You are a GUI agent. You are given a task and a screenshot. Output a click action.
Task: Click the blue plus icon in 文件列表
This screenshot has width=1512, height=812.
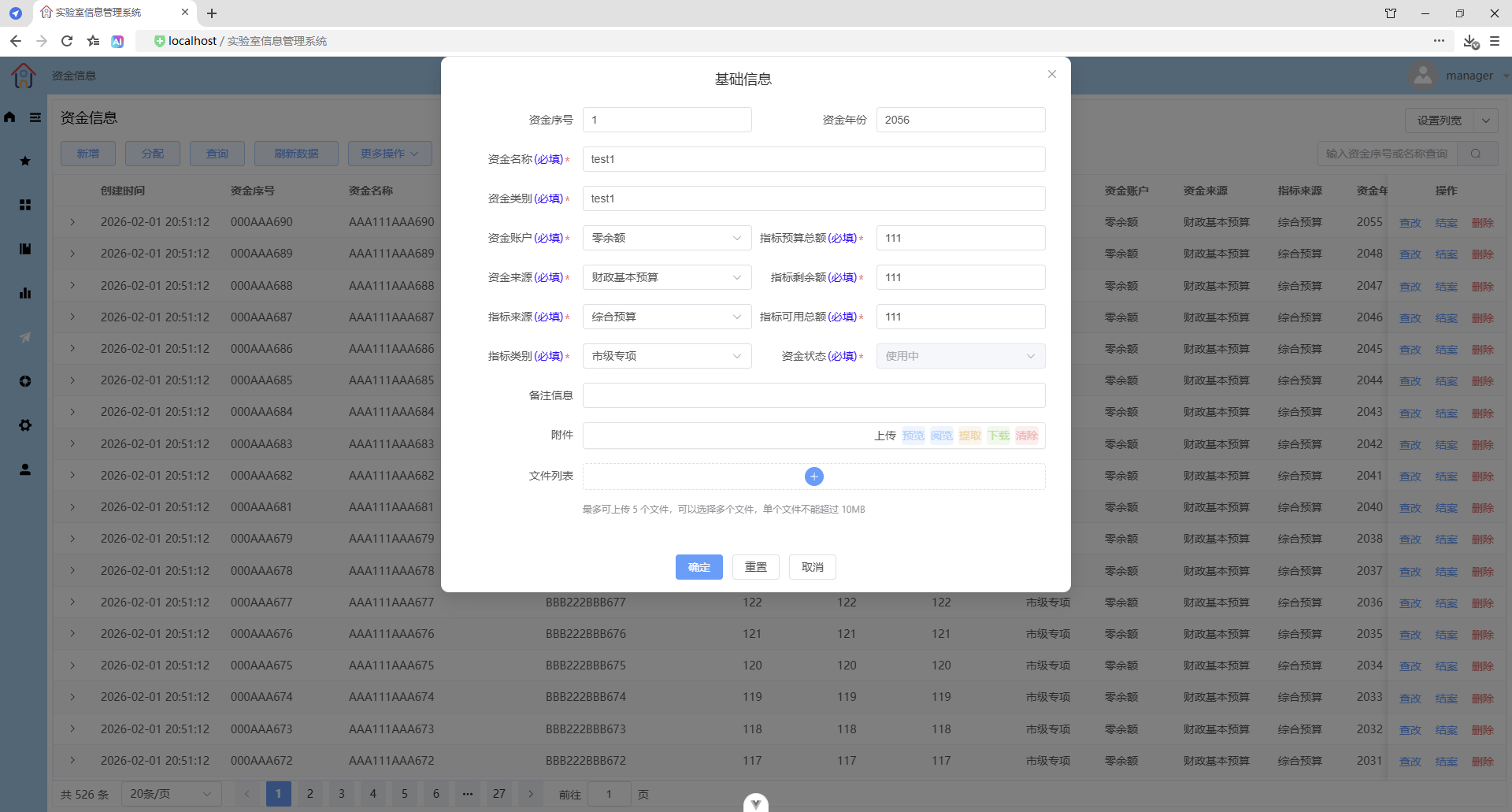(x=814, y=476)
